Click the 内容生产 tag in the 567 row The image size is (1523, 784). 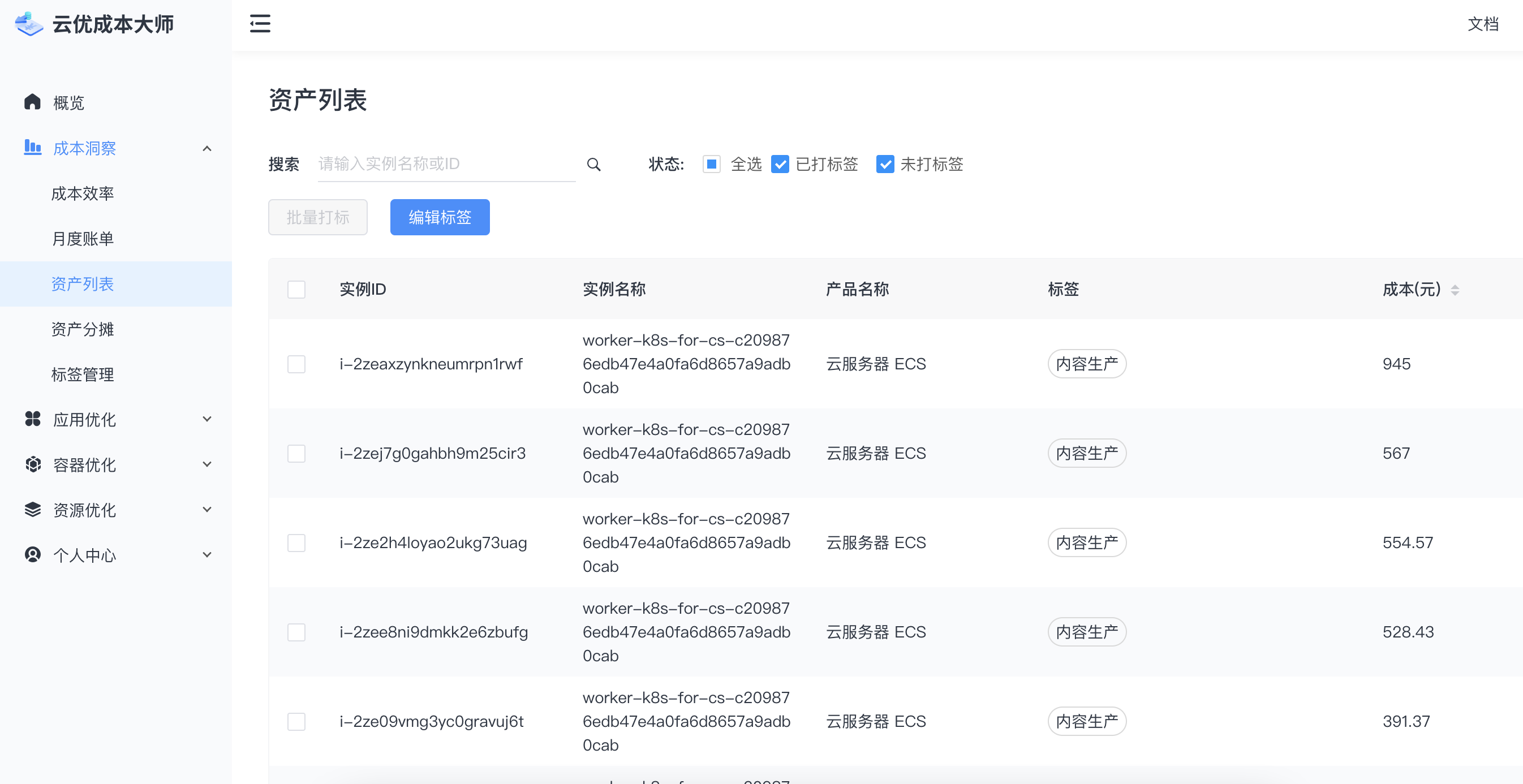[1087, 453]
